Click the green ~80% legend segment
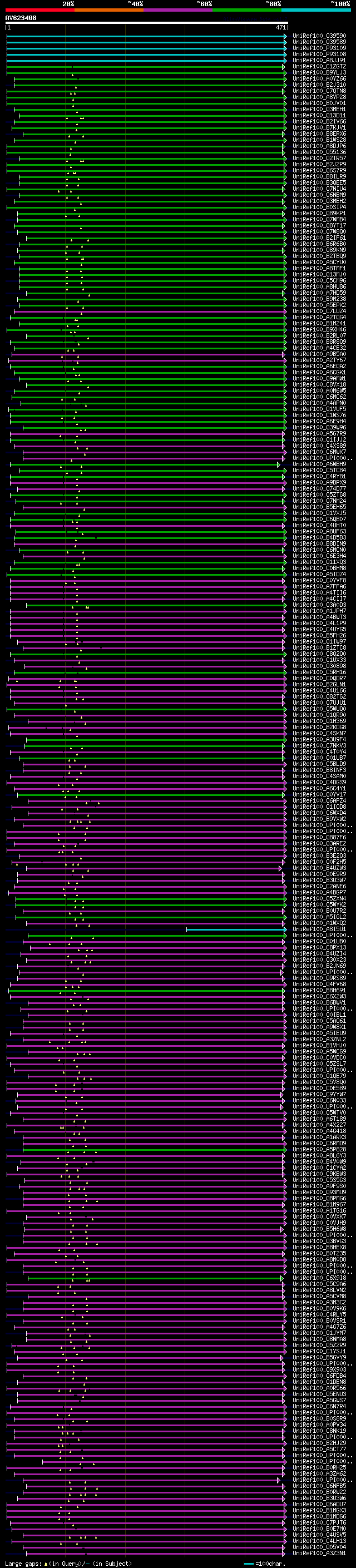This screenshot has width=356, height=1568. 247,10
